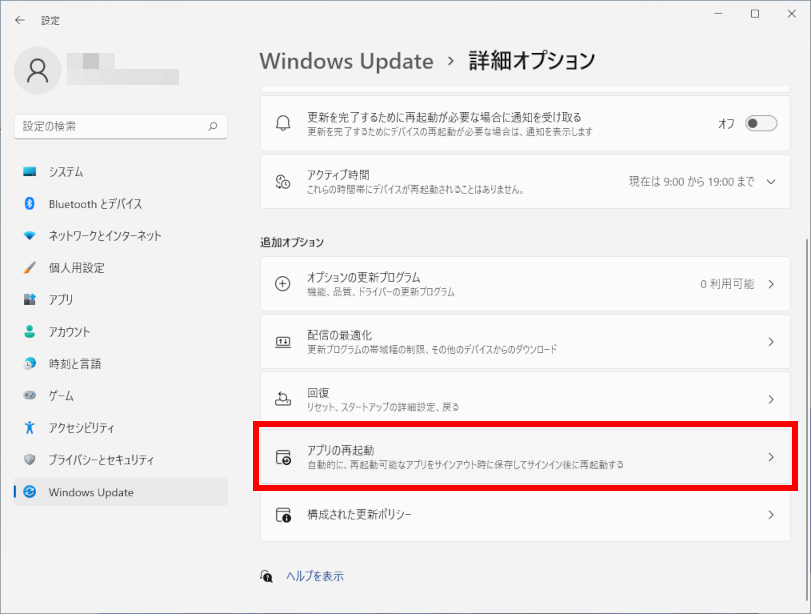Open オプションの更新プログラム via its chevron
811x614 pixels.
(x=770, y=284)
